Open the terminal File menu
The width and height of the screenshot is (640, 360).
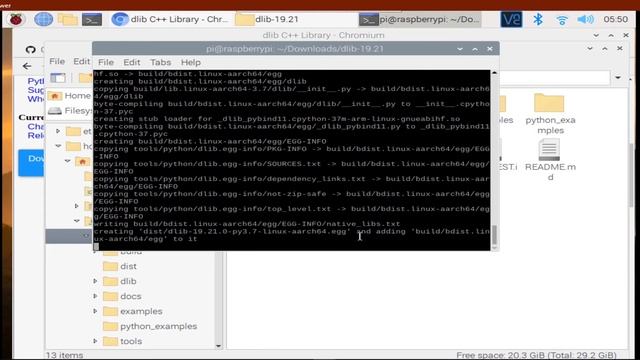tap(106, 62)
